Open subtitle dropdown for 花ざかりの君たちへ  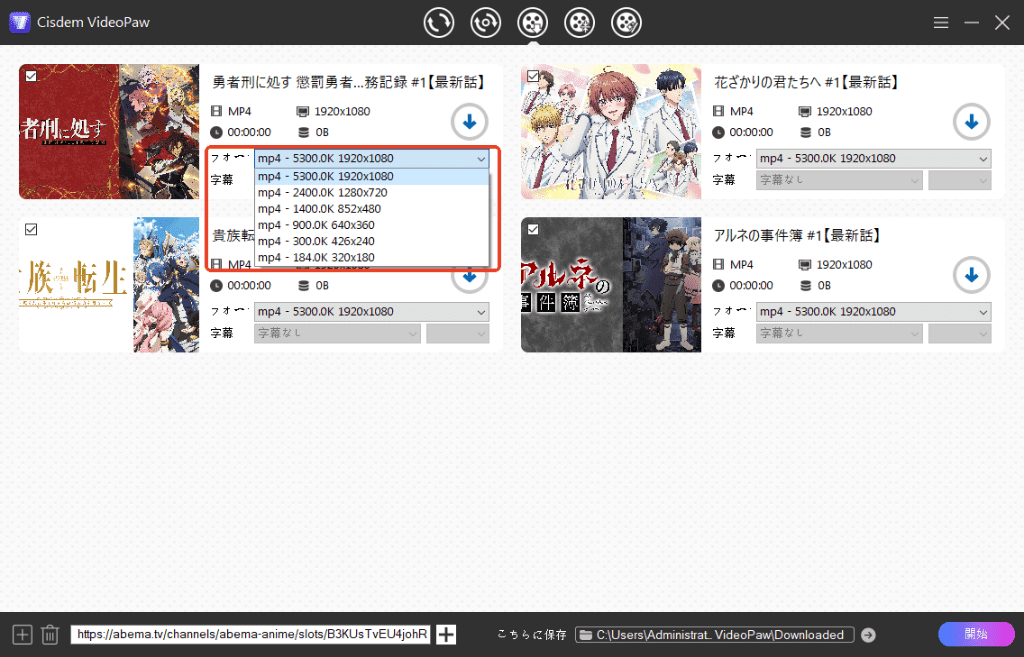click(x=839, y=180)
